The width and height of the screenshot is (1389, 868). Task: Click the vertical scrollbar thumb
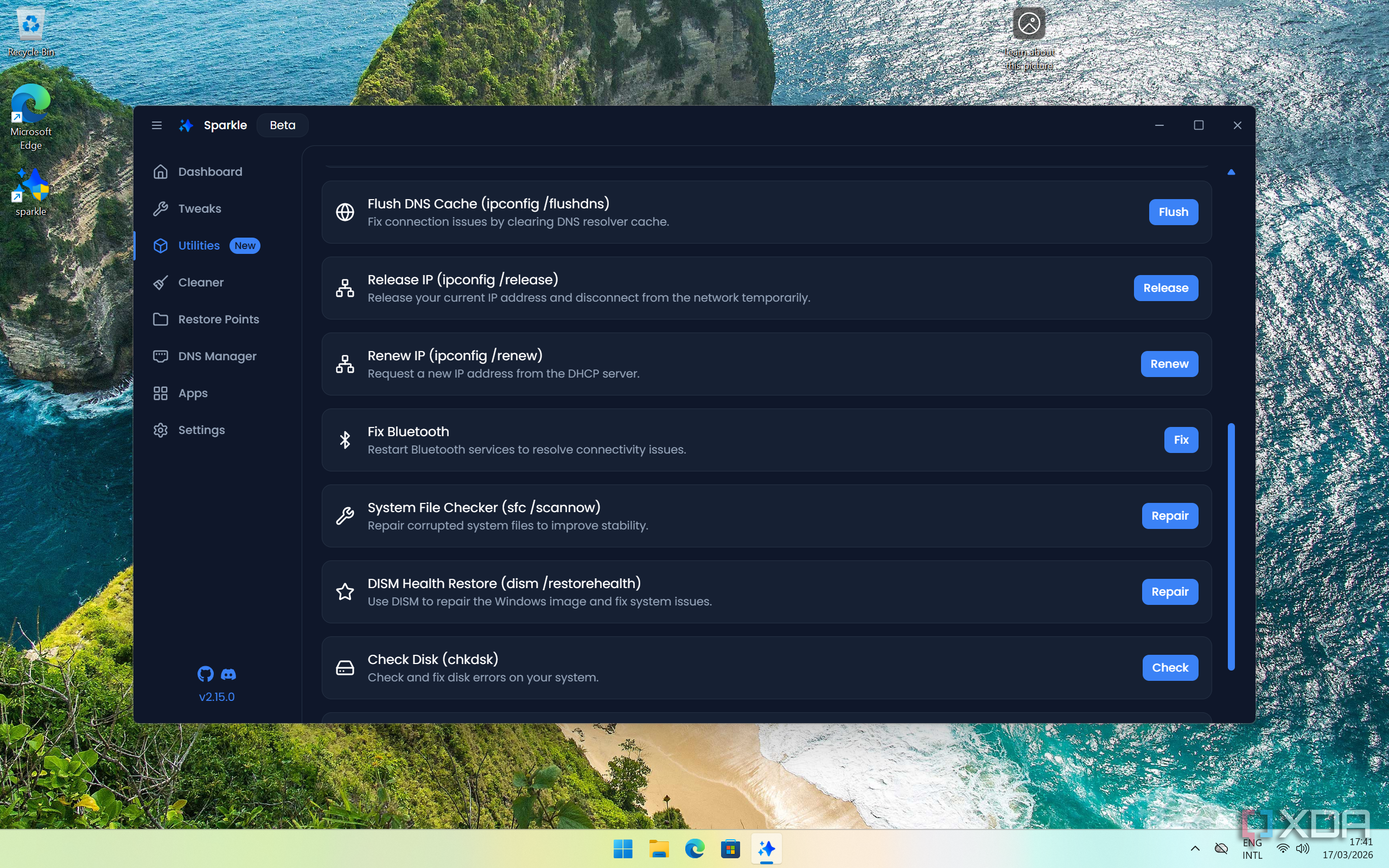pos(1231,546)
